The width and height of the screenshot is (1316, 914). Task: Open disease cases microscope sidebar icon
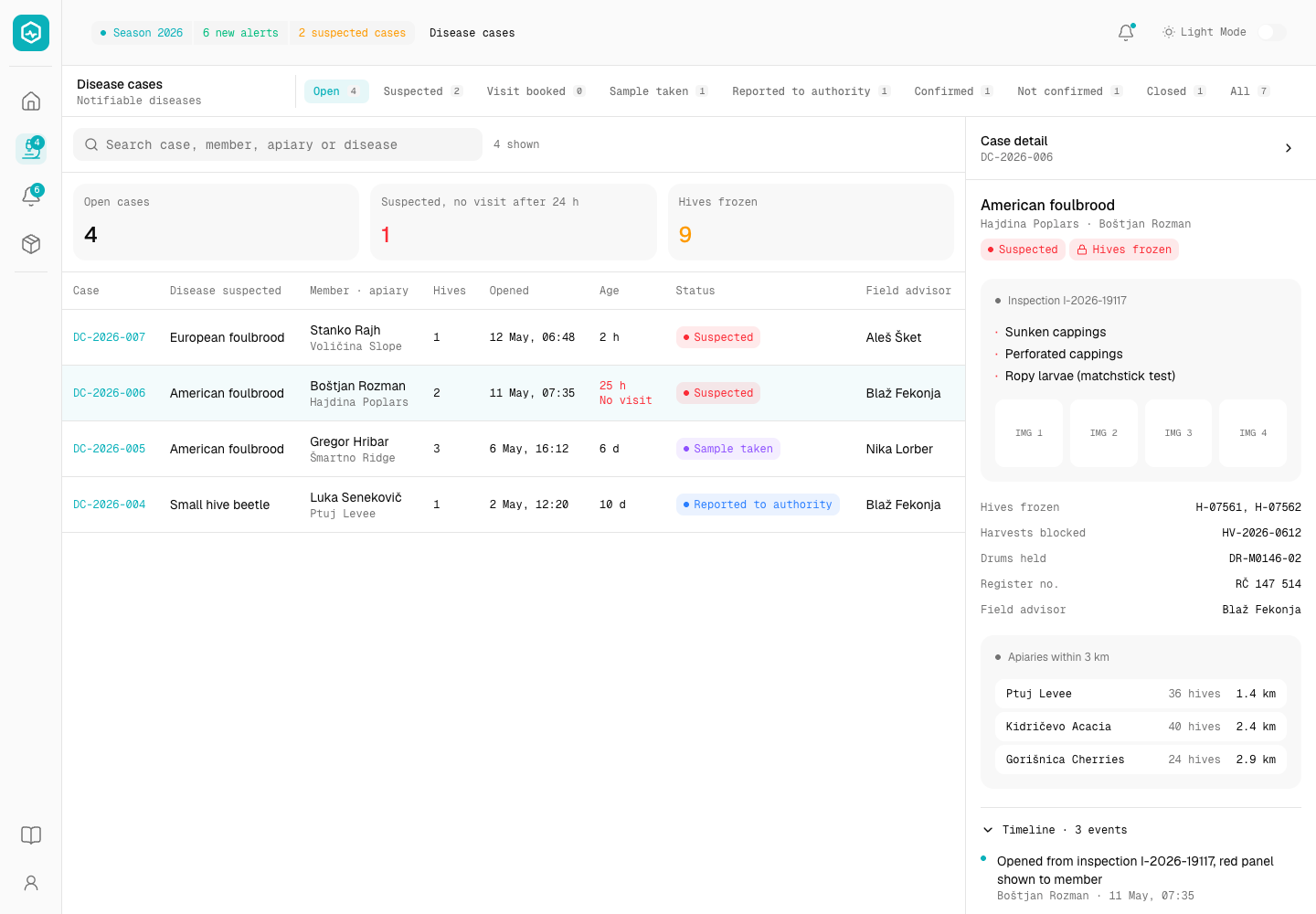[31, 148]
